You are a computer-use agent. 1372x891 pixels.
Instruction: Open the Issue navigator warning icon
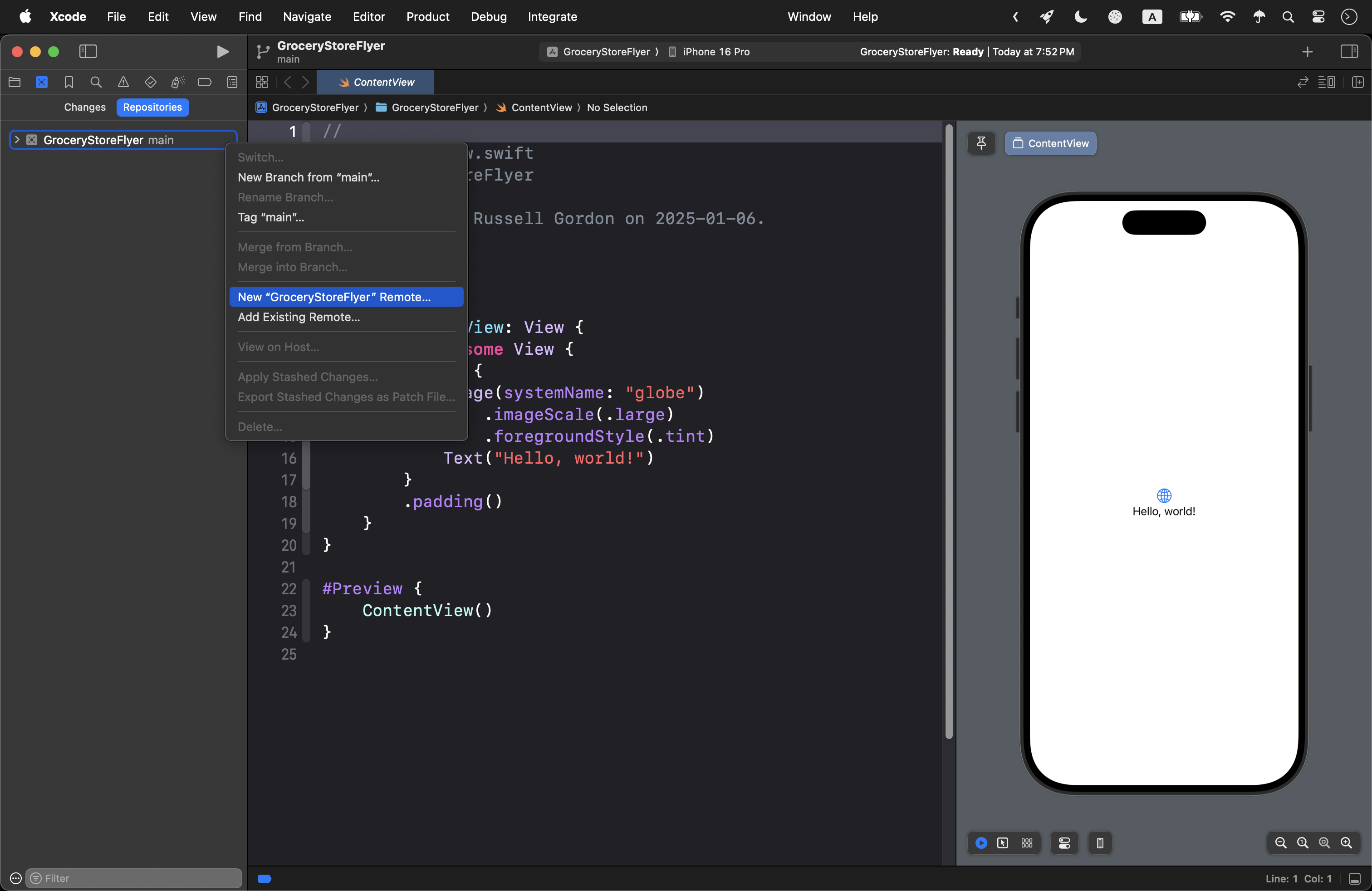pyautogui.click(x=123, y=83)
